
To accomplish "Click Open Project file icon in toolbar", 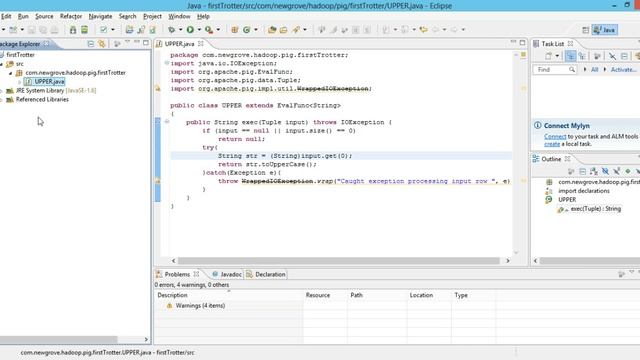I will (129, 29).
